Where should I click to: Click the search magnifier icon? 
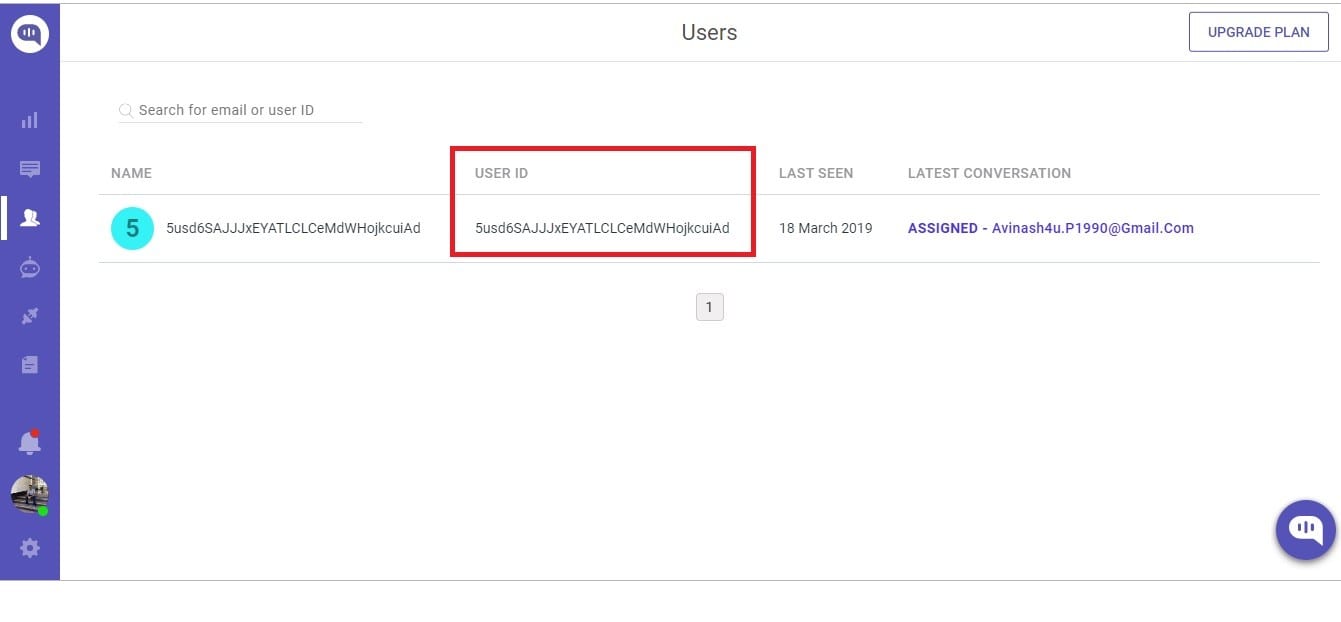126,111
